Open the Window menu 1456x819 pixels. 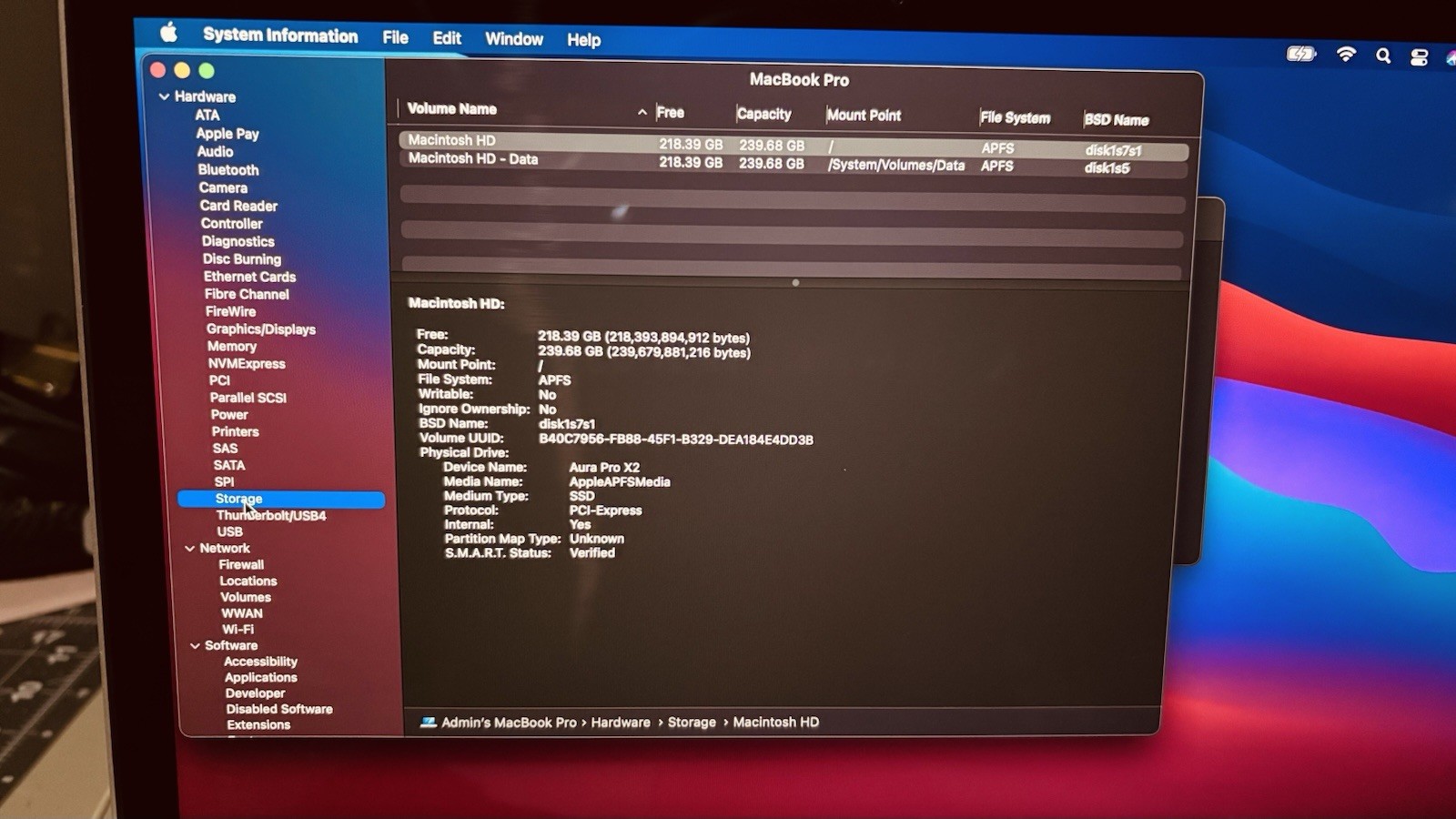tap(514, 39)
